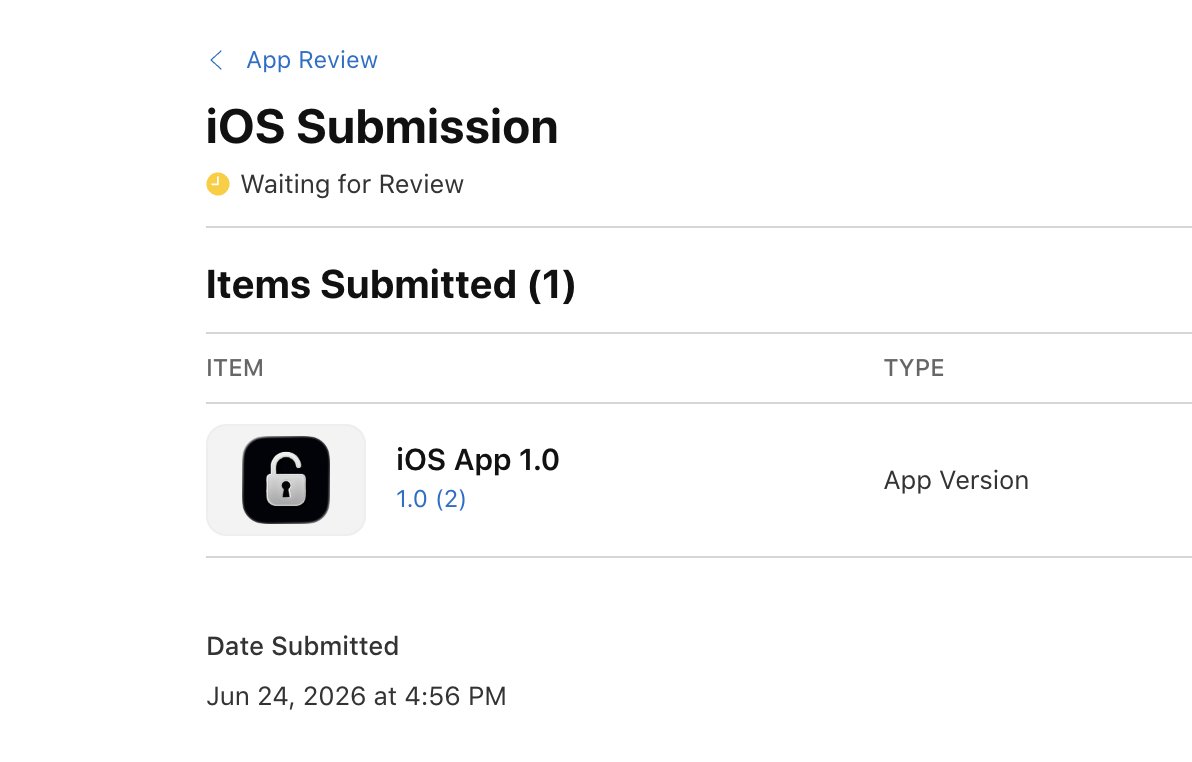Click the divider line below the app row
1192x762 pixels.
(x=699, y=557)
